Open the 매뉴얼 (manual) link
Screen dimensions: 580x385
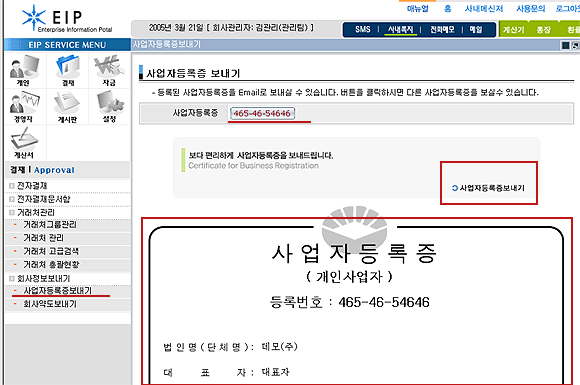(418, 8)
